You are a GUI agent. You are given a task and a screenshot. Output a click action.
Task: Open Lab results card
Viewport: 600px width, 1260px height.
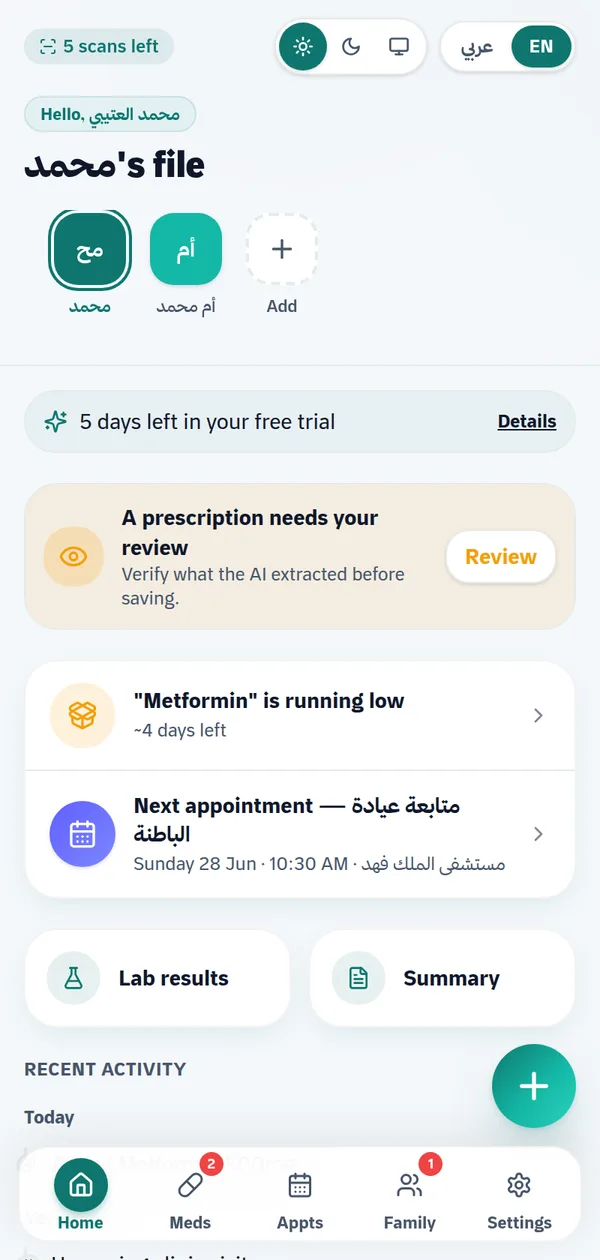pos(157,978)
